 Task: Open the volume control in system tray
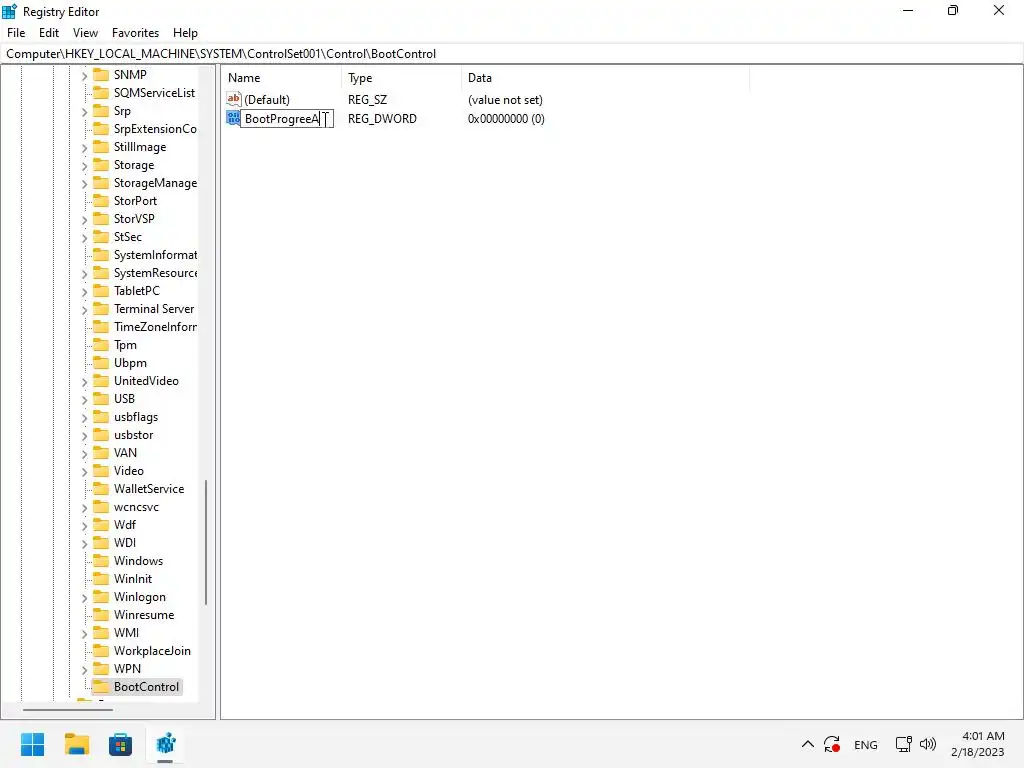tap(927, 744)
